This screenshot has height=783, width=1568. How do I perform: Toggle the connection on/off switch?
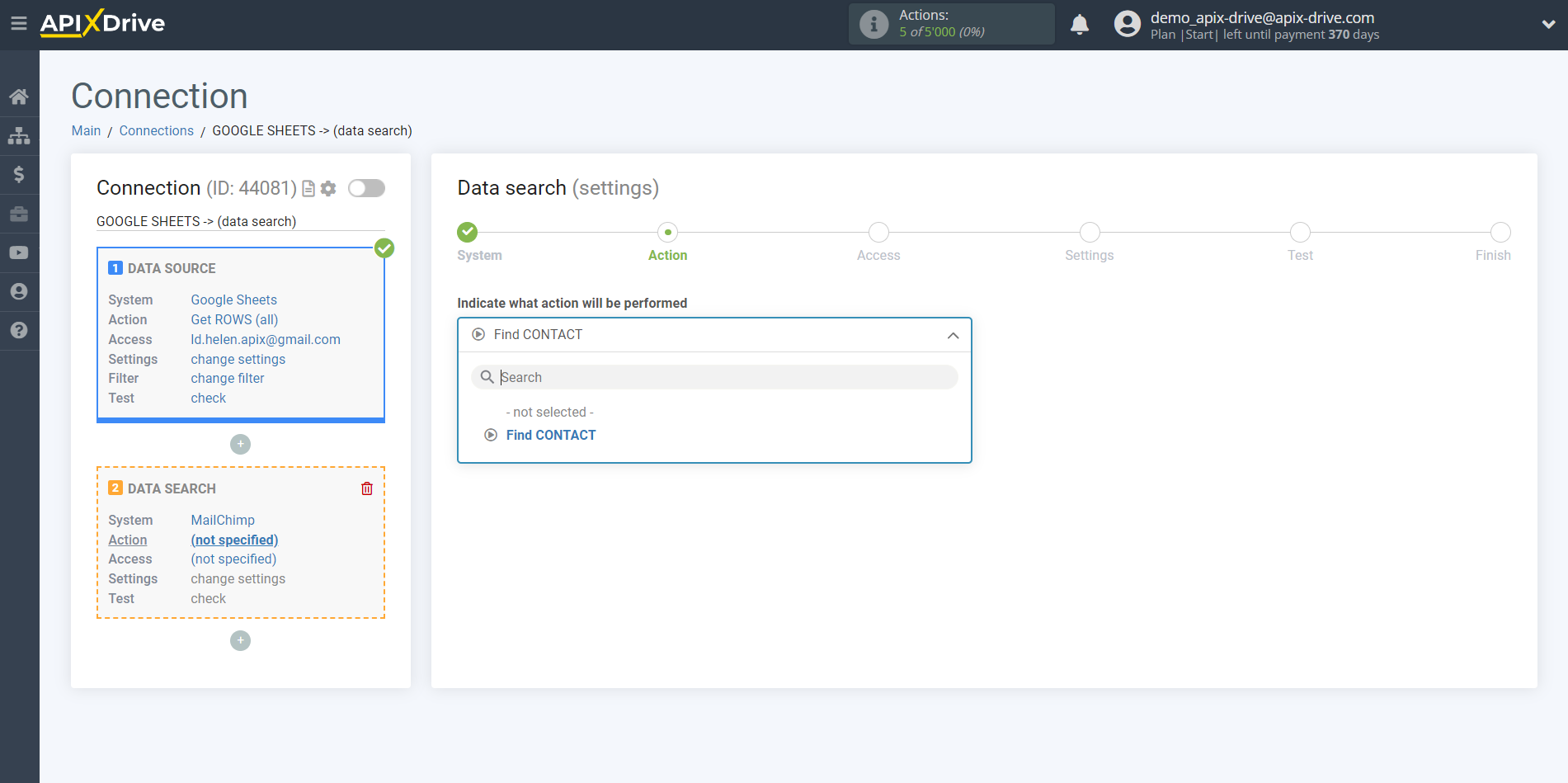(366, 188)
